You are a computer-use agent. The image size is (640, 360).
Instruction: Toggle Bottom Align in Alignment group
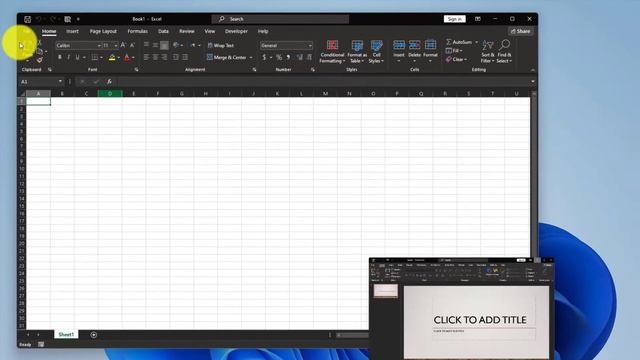(x=164, y=45)
